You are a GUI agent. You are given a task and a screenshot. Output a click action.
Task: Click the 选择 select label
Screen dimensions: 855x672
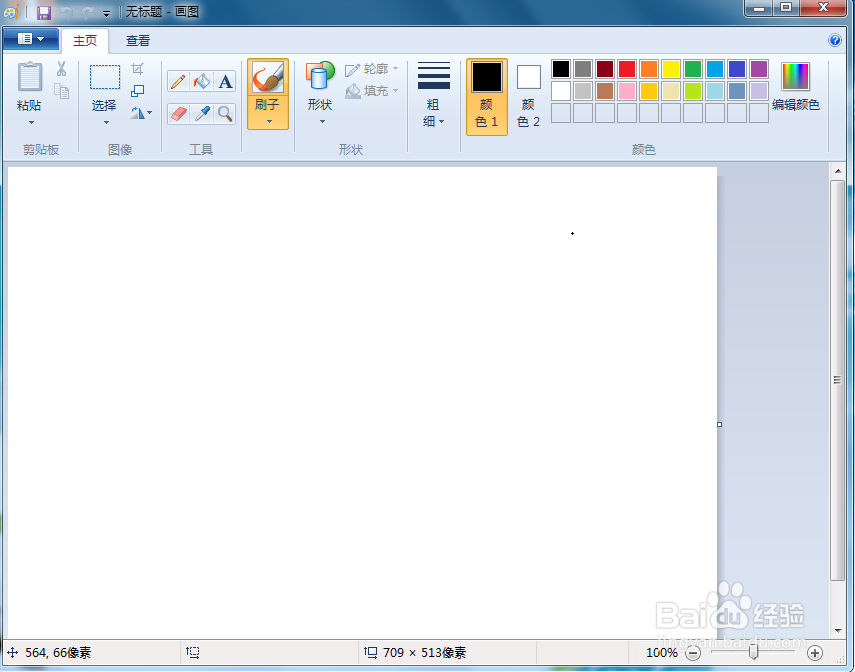coord(104,105)
